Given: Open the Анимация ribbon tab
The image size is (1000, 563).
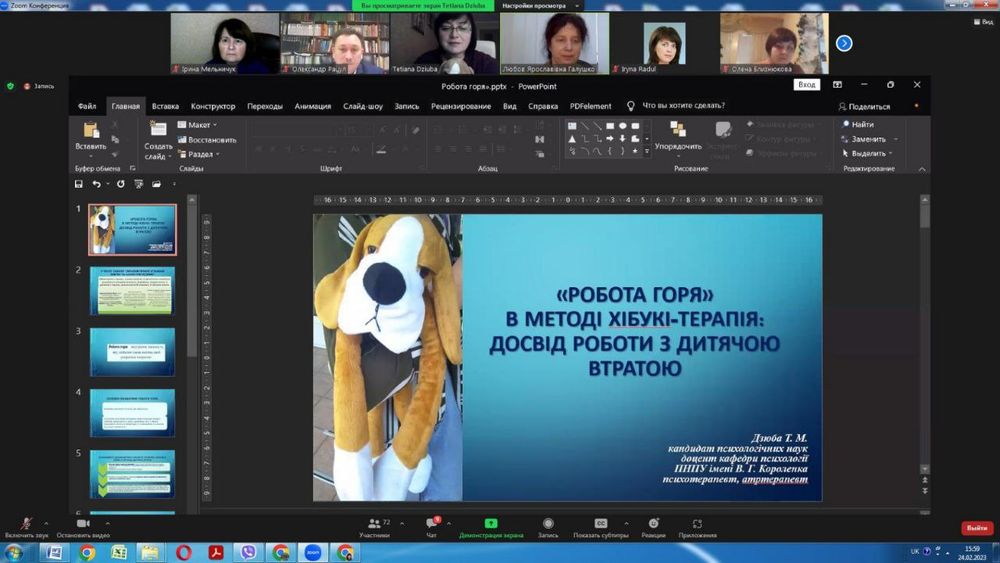Looking at the screenshot, I should click(313, 106).
